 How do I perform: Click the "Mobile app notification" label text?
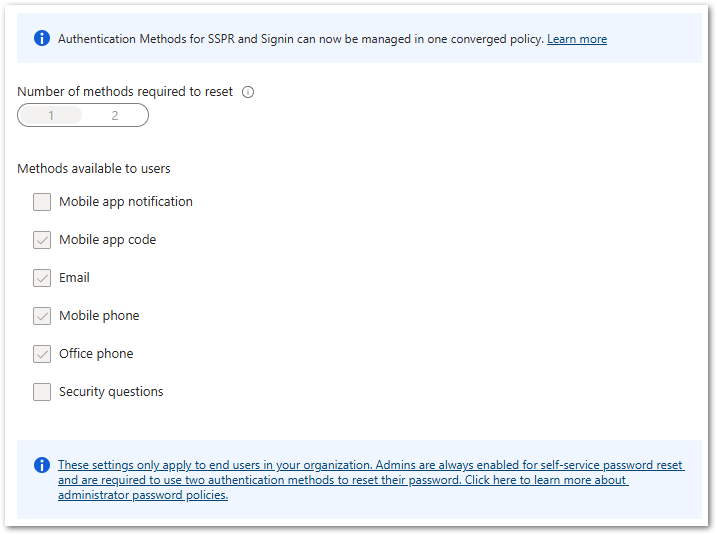(x=126, y=202)
